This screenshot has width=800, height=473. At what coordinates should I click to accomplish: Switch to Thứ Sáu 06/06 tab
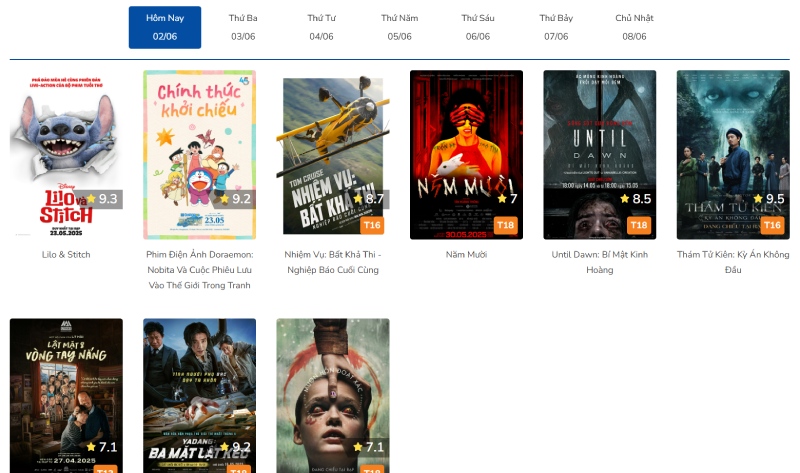(478, 28)
